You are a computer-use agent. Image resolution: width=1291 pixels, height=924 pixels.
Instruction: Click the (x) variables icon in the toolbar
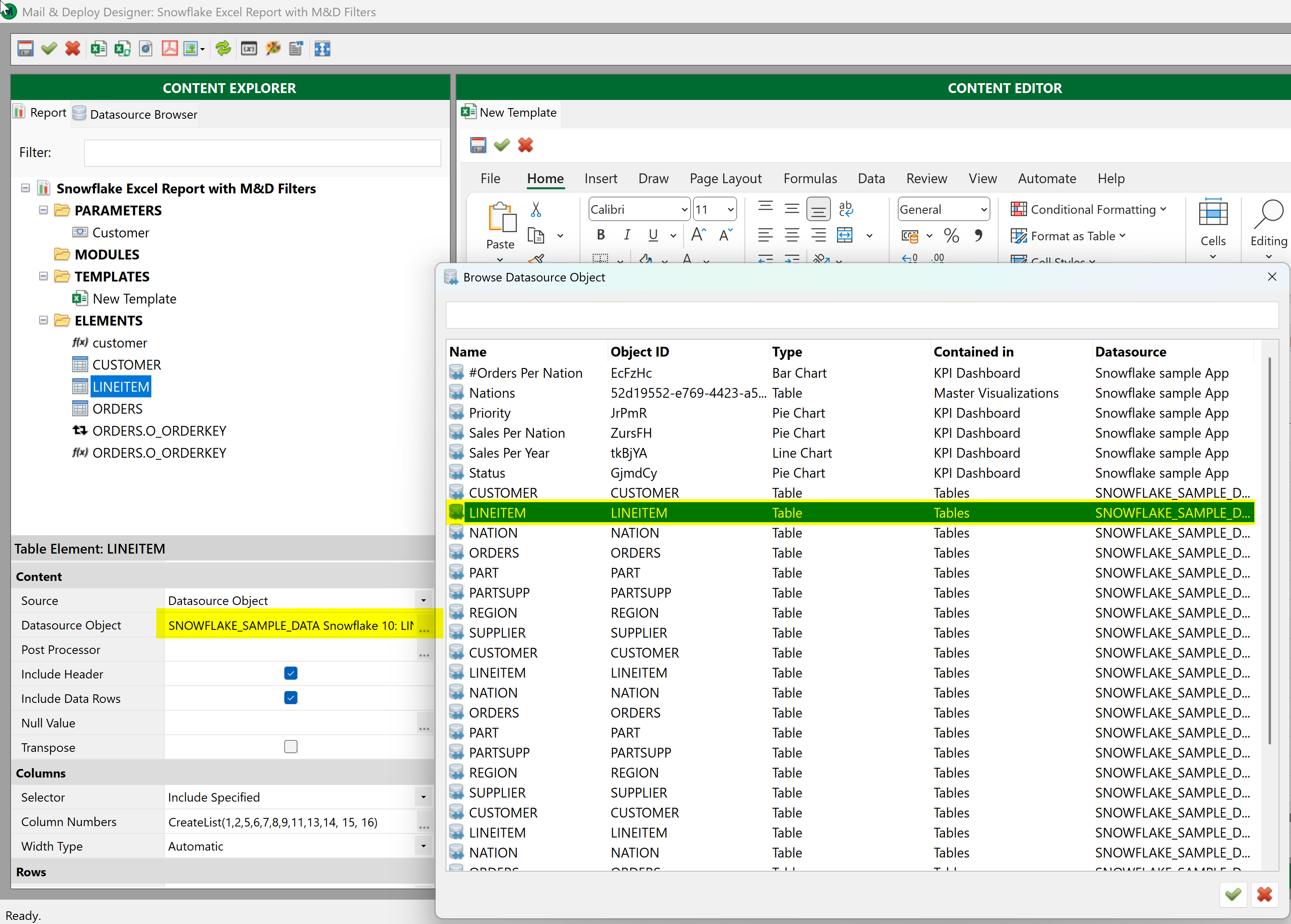coord(249,49)
